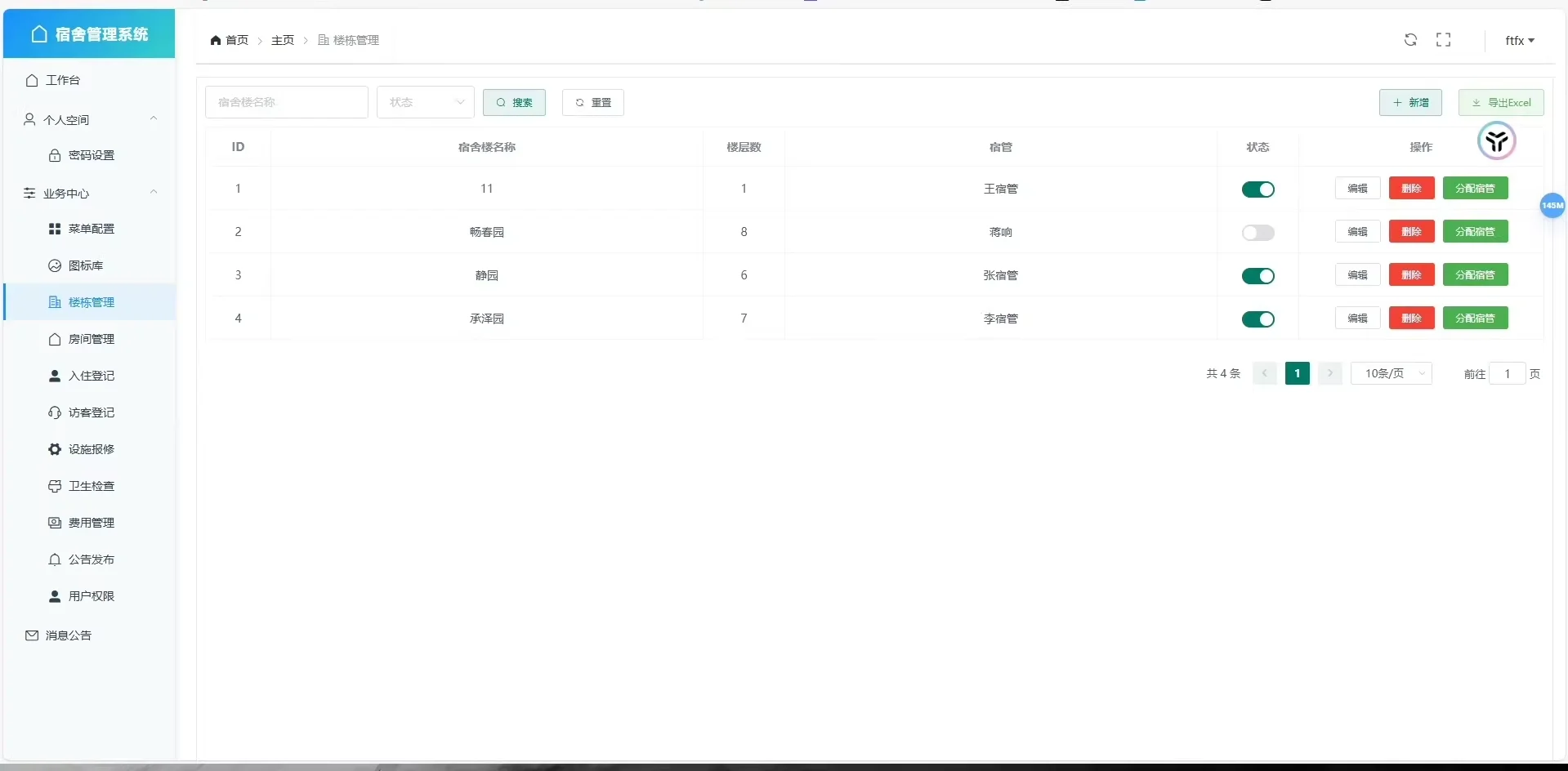1568x771 pixels.
Task: Toggle fullscreen mode icon
Action: click(x=1443, y=40)
